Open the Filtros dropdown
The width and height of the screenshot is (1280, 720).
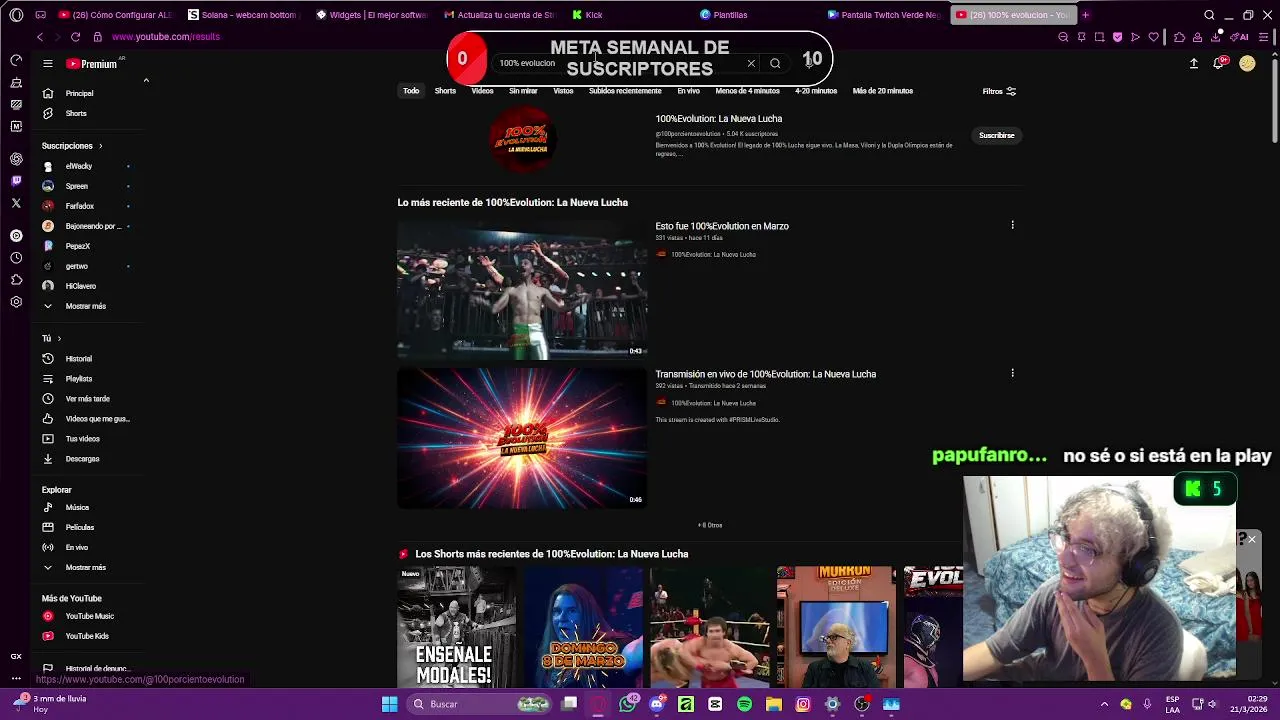[x=999, y=91]
